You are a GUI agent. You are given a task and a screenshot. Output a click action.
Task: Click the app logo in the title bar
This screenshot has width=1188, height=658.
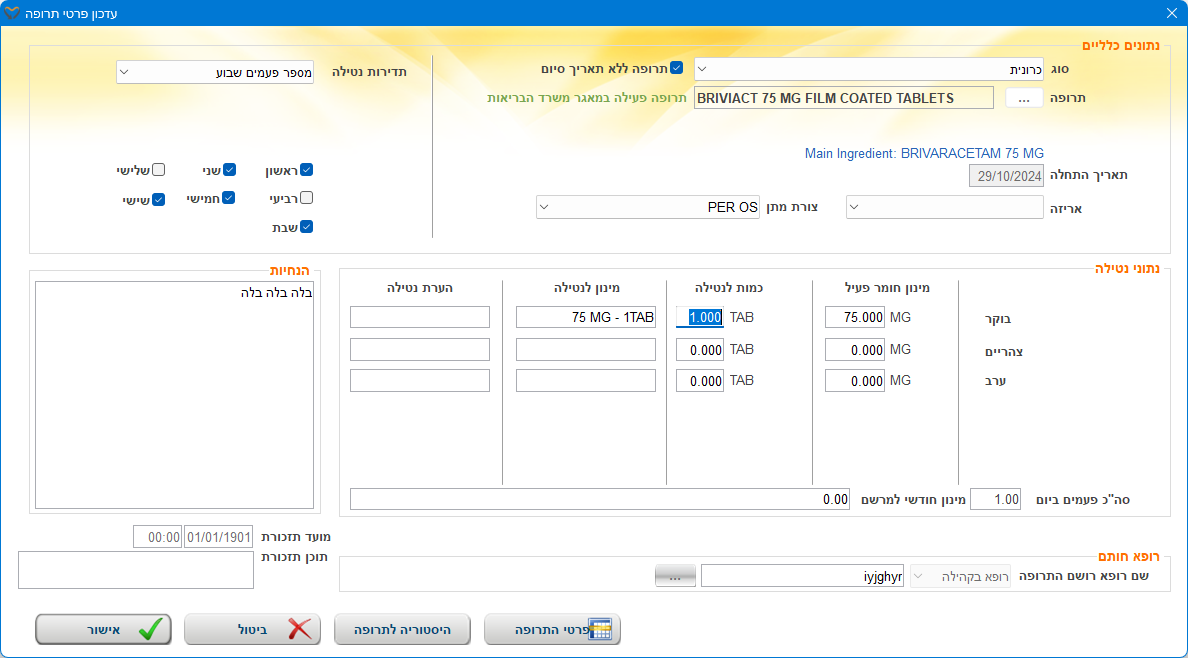pyautogui.click(x=13, y=13)
